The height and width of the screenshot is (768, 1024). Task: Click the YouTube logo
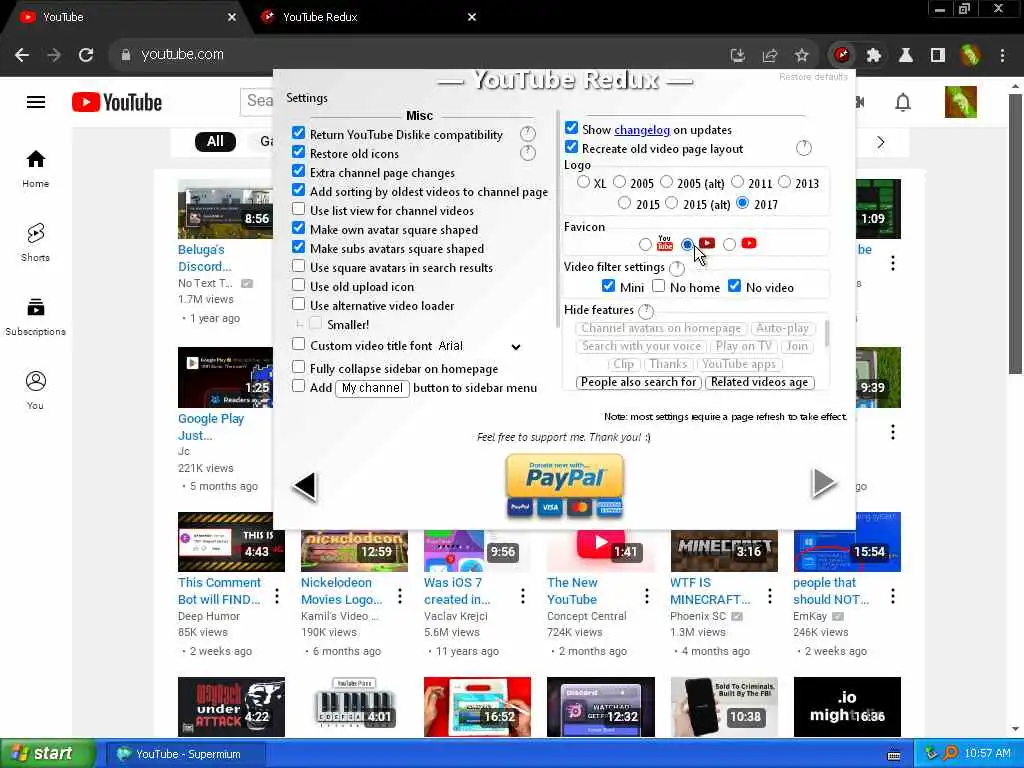[x=117, y=103]
